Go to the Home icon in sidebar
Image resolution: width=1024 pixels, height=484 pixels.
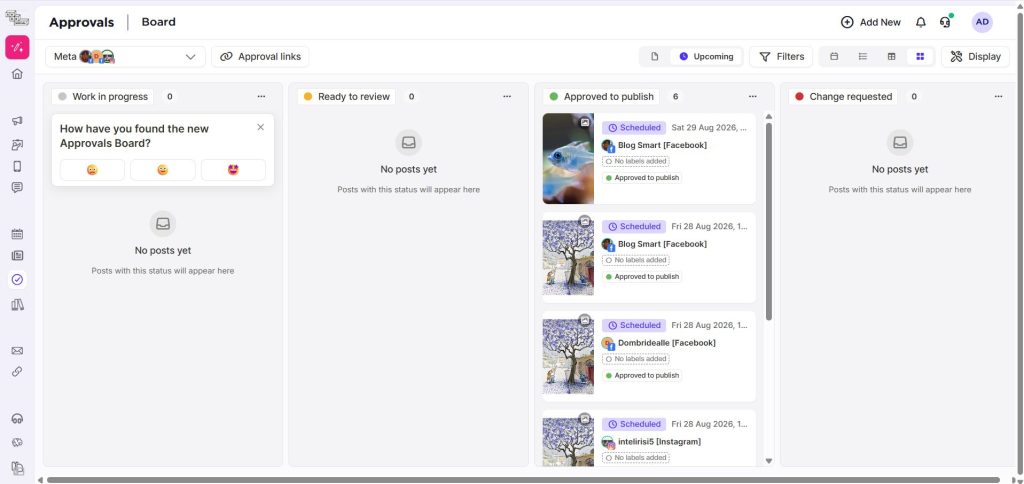(x=18, y=74)
